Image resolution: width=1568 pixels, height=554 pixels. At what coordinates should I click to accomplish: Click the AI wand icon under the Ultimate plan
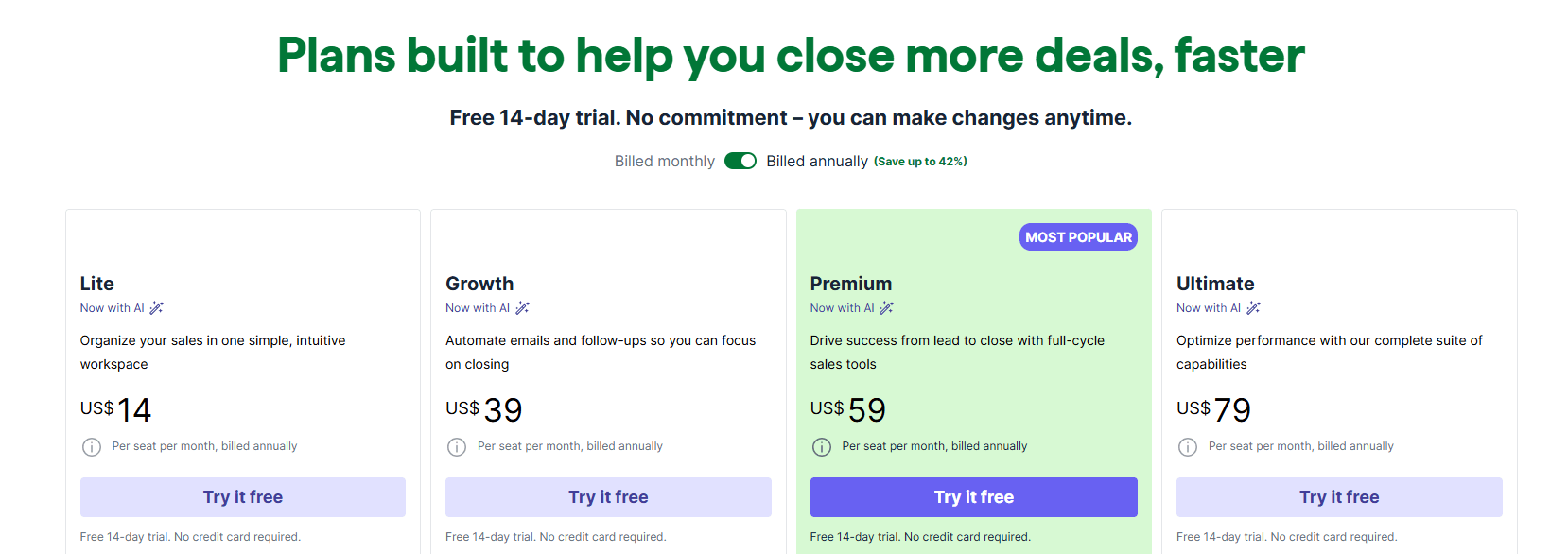(x=1253, y=307)
